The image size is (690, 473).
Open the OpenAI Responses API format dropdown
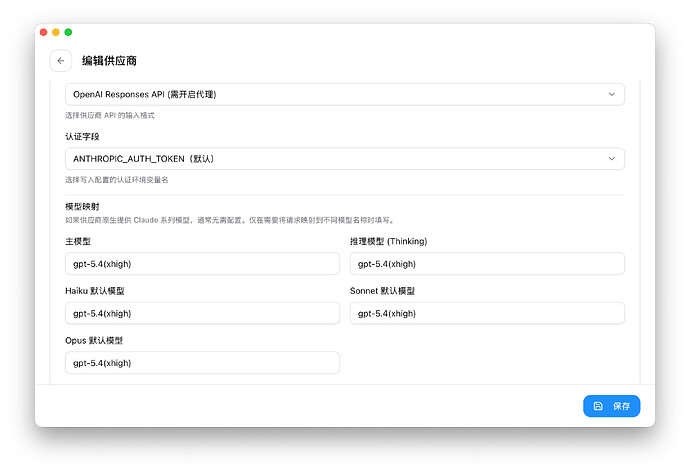pyautogui.click(x=345, y=94)
